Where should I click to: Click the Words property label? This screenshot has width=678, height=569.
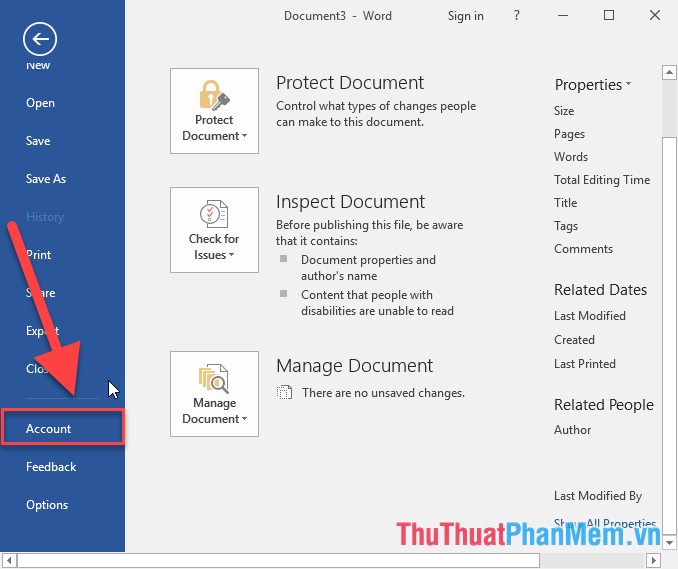571,157
